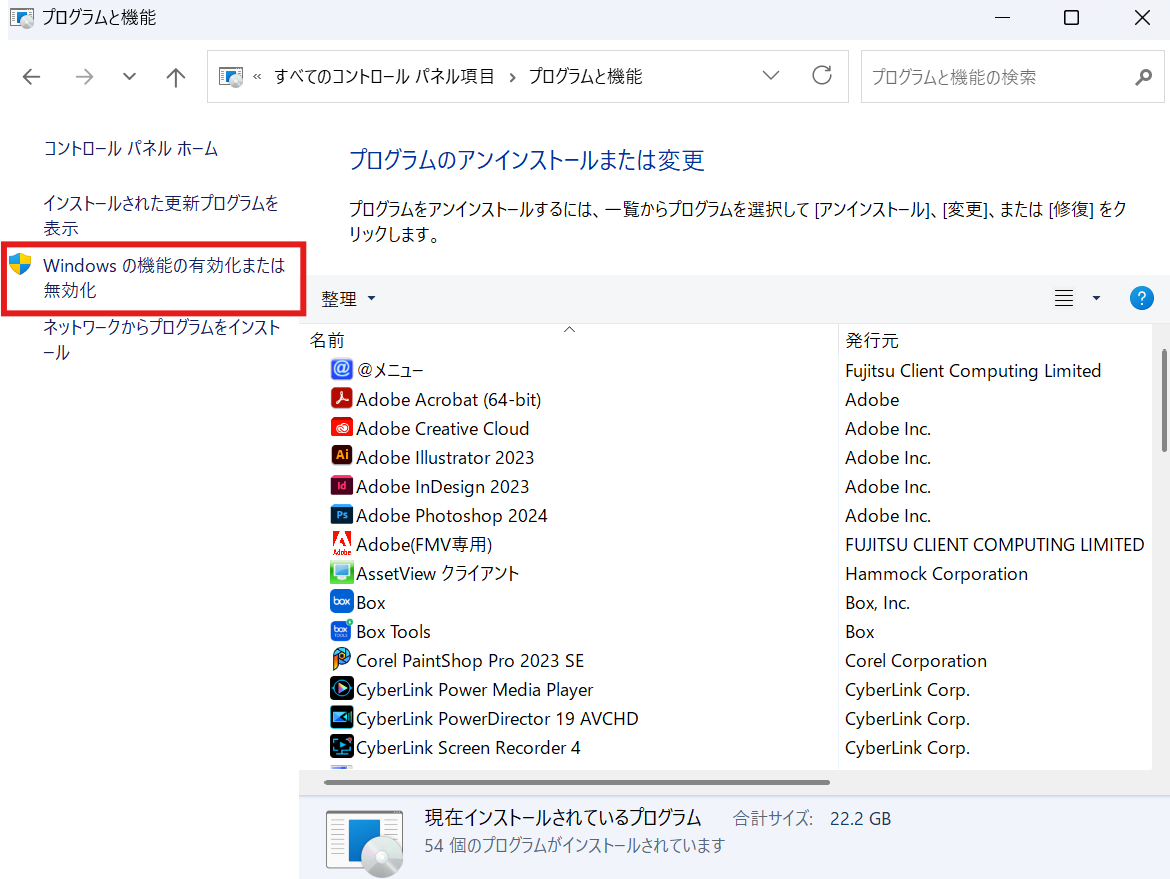Image resolution: width=1170 pixels, height=879 pixels.
Task: Open the 整理 organize dropdown menu
Action: [348, 299]
